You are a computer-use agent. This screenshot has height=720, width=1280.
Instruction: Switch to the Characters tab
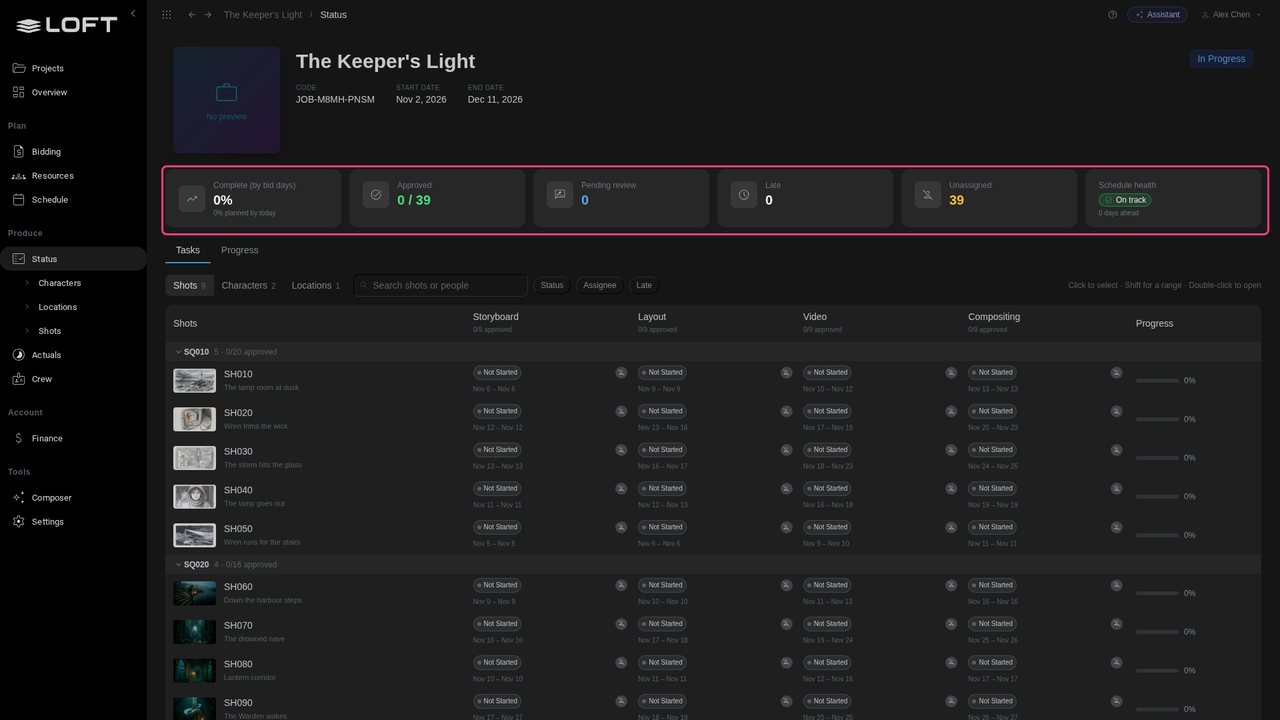(x=248, y=285)
